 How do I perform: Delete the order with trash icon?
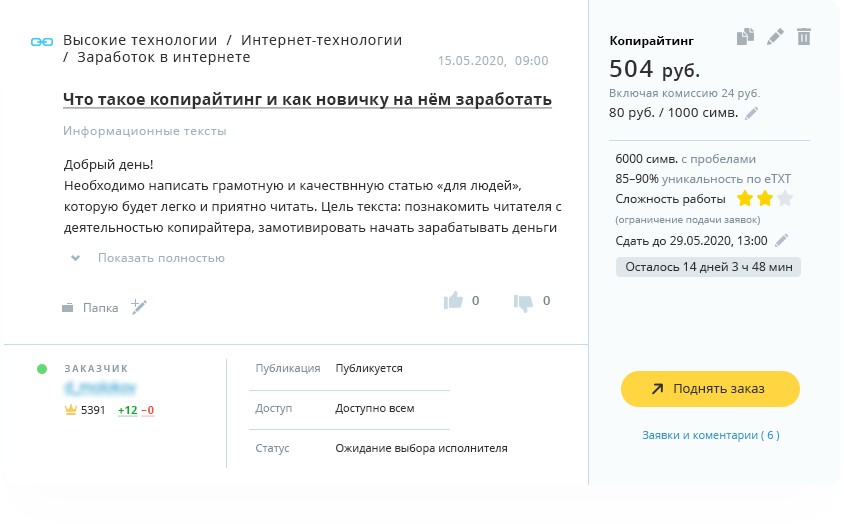click(803, 37)
